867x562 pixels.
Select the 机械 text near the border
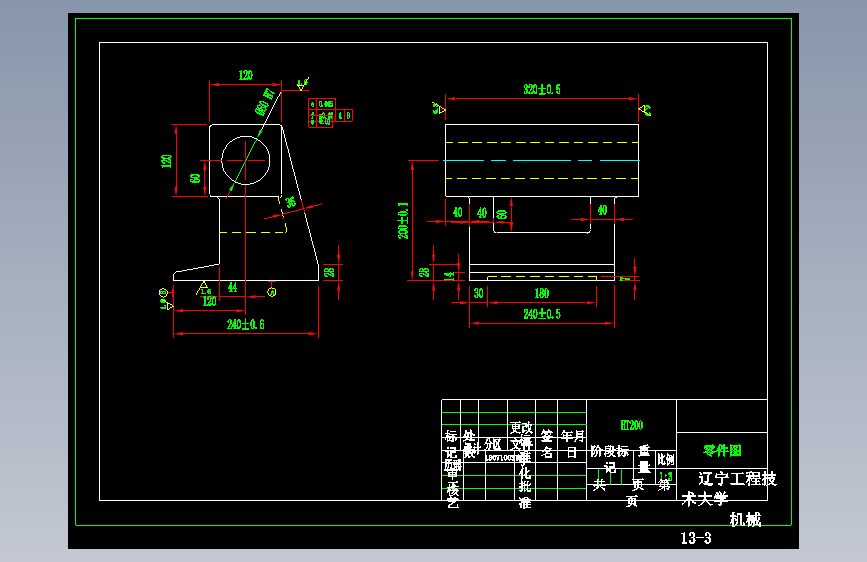745,519
